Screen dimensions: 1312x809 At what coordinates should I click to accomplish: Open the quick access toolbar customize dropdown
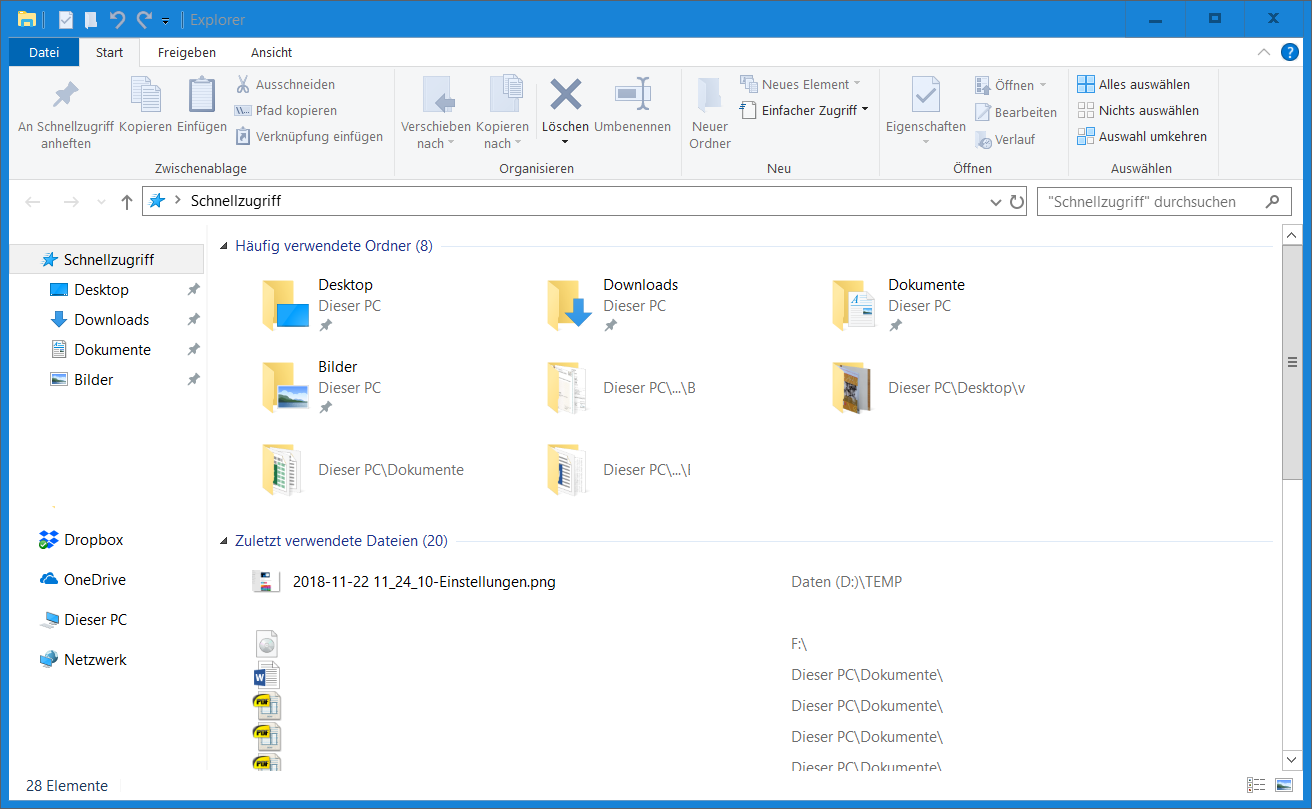[165, 20]
